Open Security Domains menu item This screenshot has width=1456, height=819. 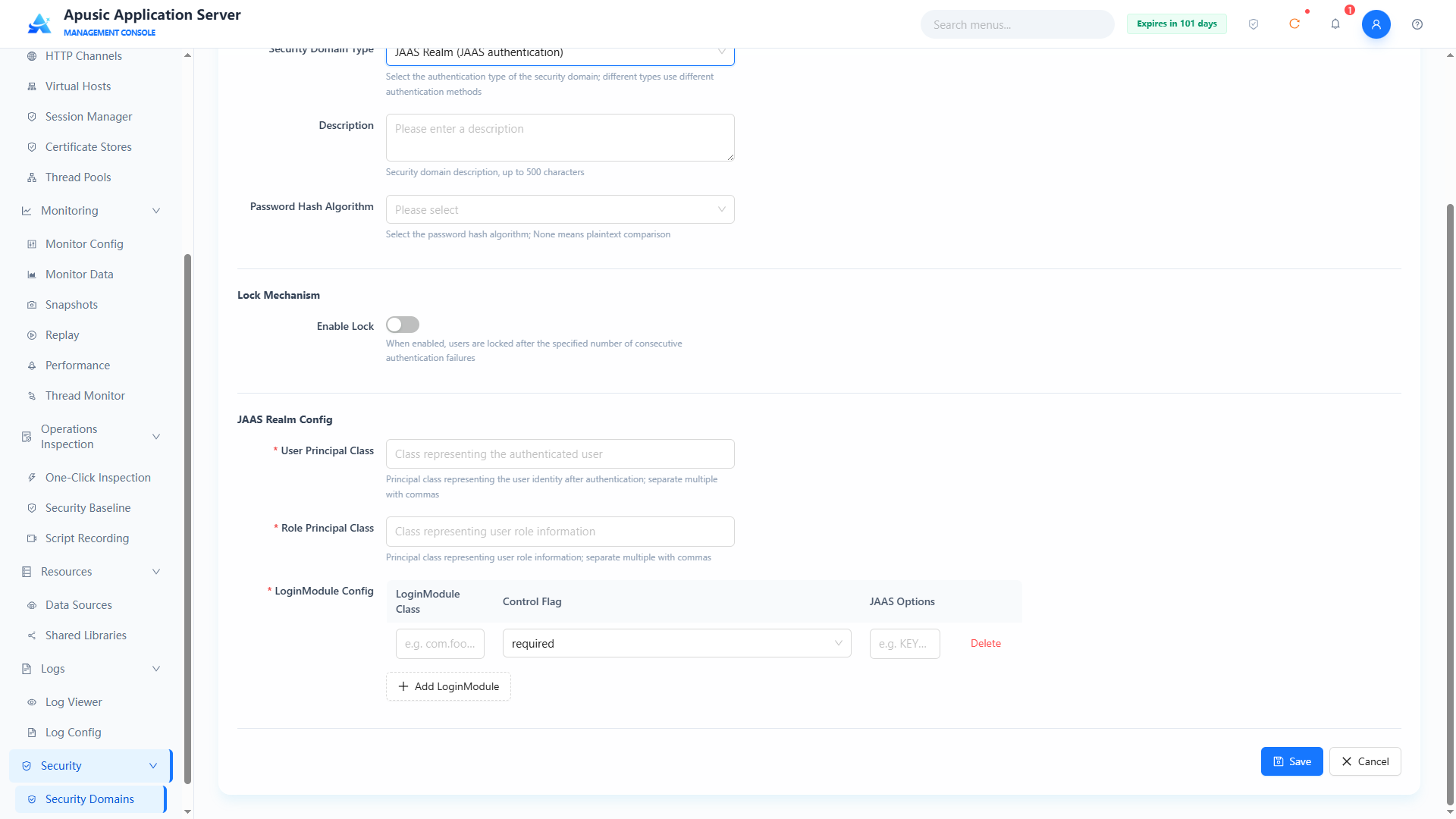coord(90,799)
